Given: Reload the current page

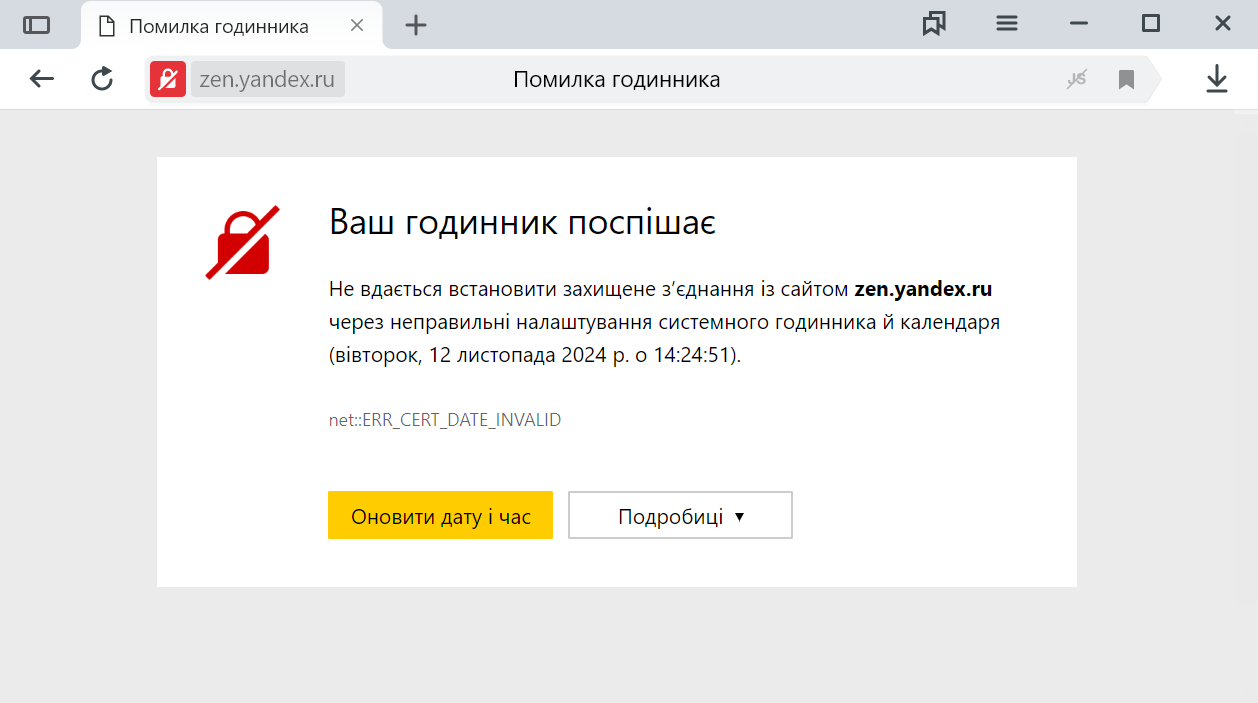Looking at the screenshot, I should pos(102,79).
